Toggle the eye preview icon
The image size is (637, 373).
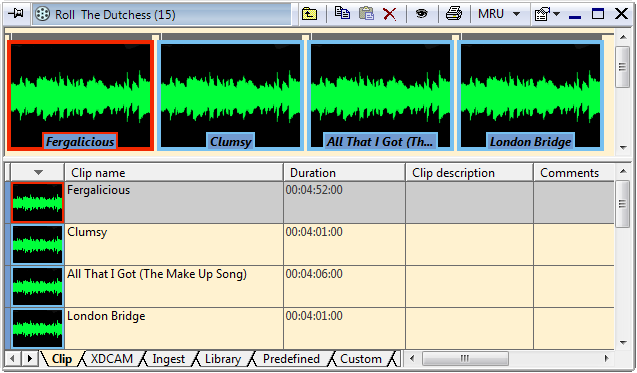point(422,14)
